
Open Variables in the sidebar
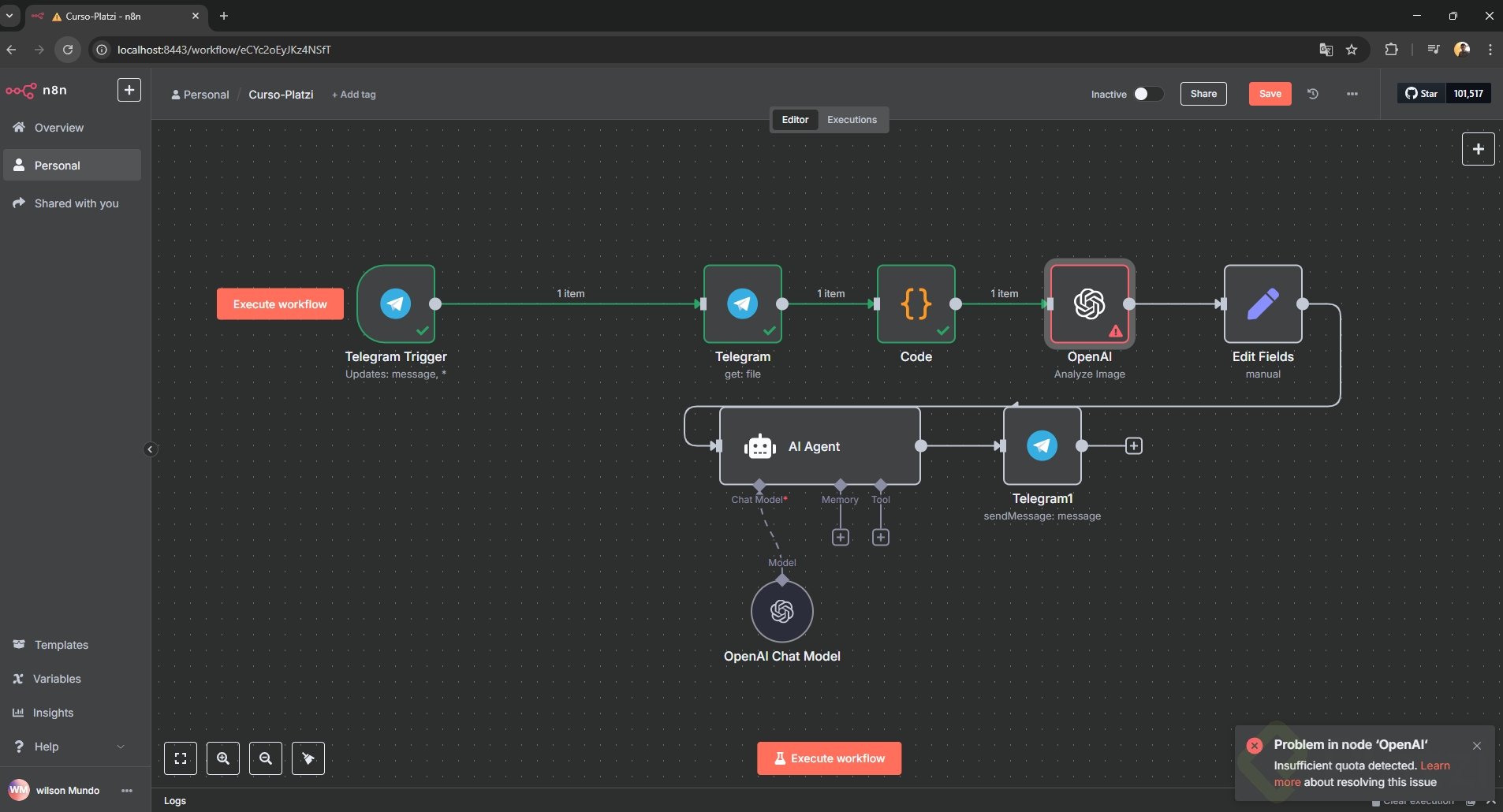point(73,679)
